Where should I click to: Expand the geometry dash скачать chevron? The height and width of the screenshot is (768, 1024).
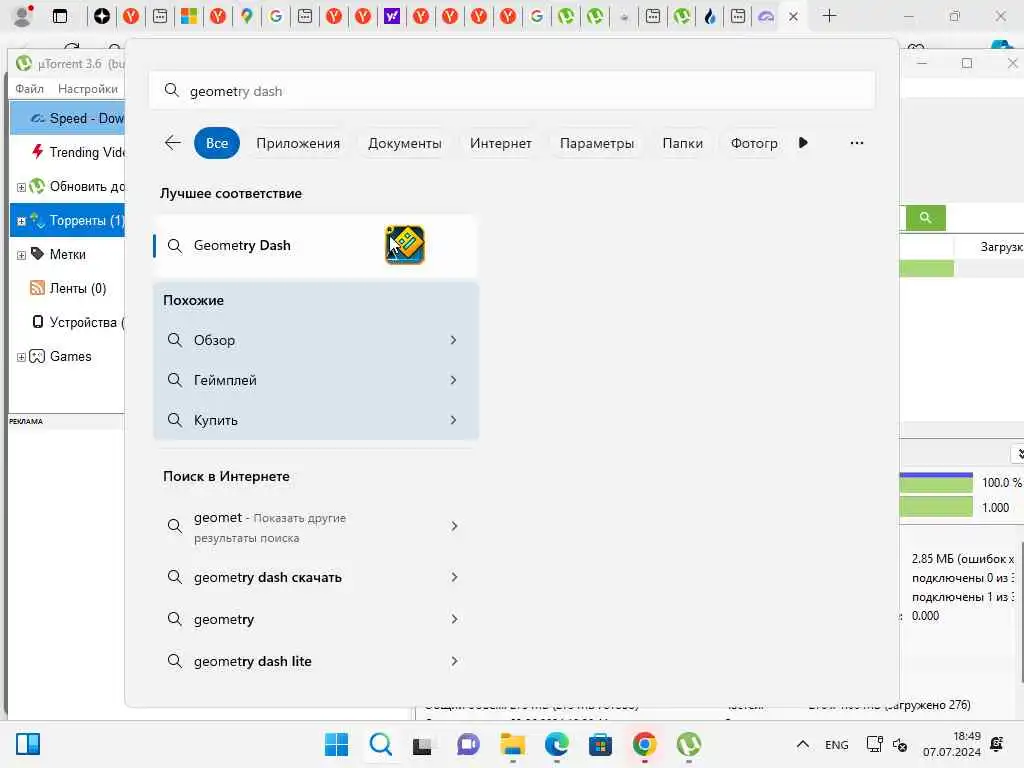coord(455,577)
